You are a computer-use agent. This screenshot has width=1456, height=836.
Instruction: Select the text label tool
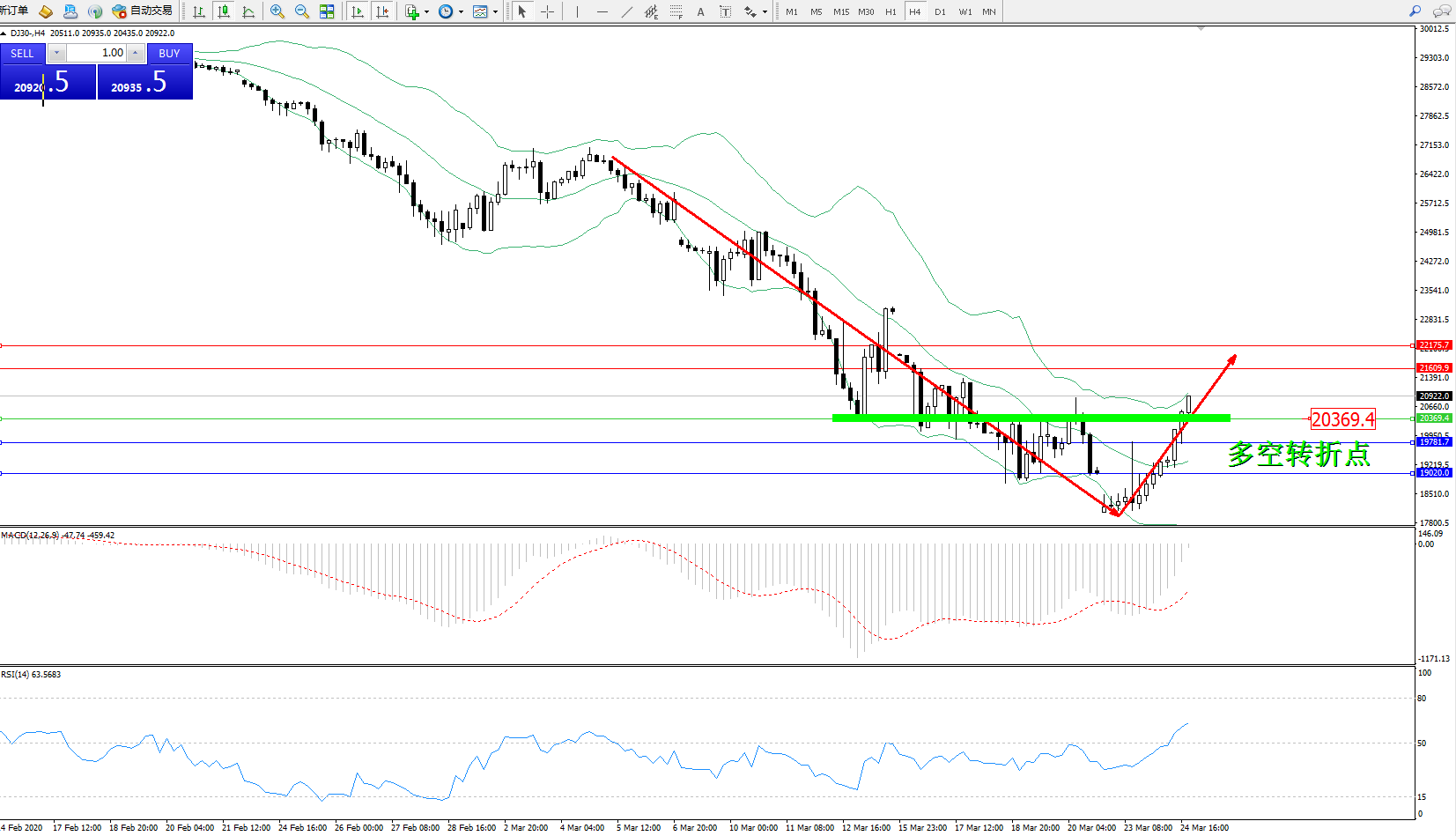[x=700, y=11]
